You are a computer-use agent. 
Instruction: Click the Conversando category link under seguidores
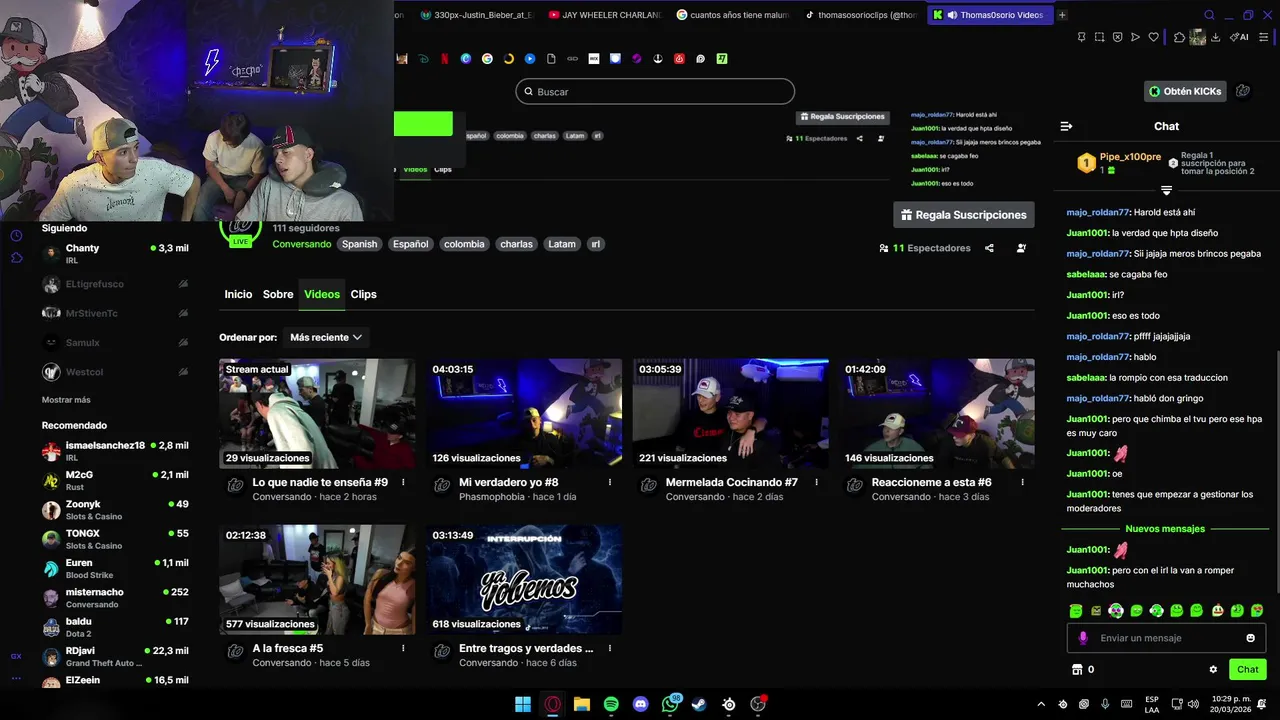(301, 244)
